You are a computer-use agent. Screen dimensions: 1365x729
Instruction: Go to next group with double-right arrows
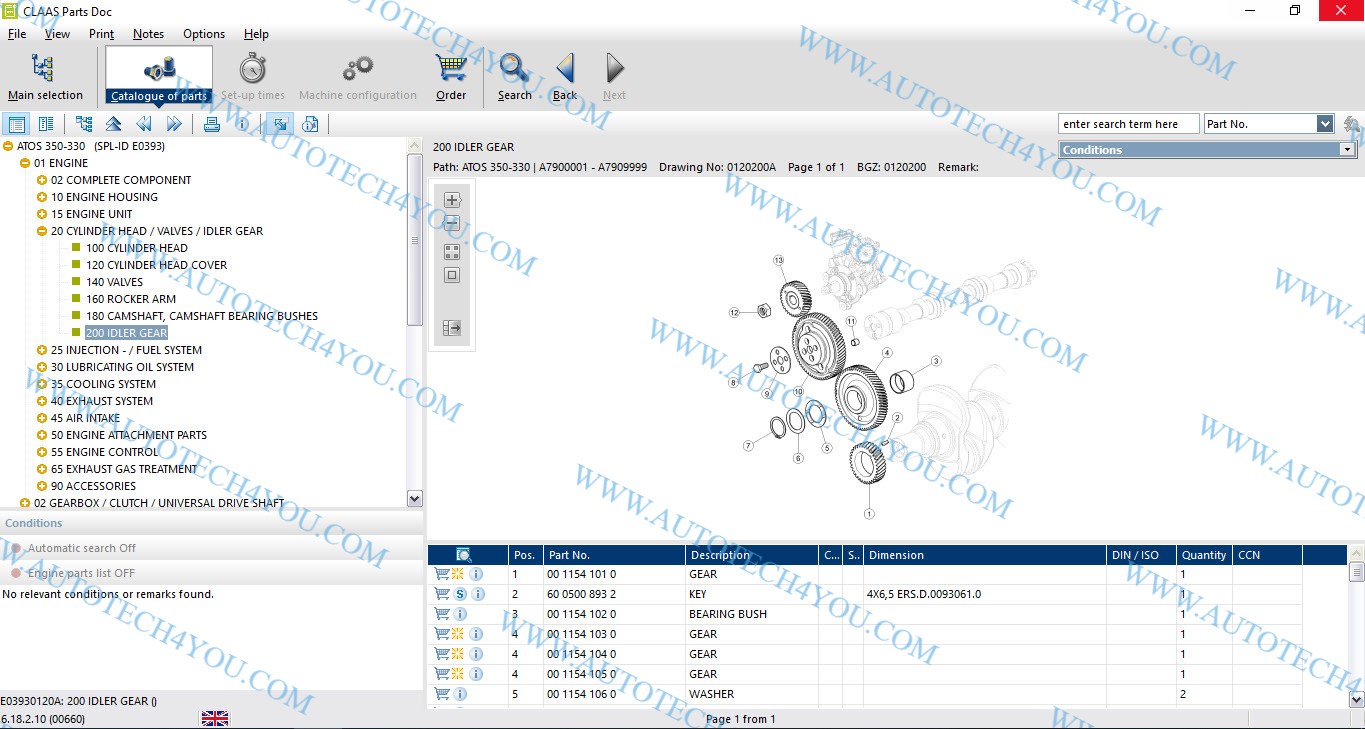174,124
